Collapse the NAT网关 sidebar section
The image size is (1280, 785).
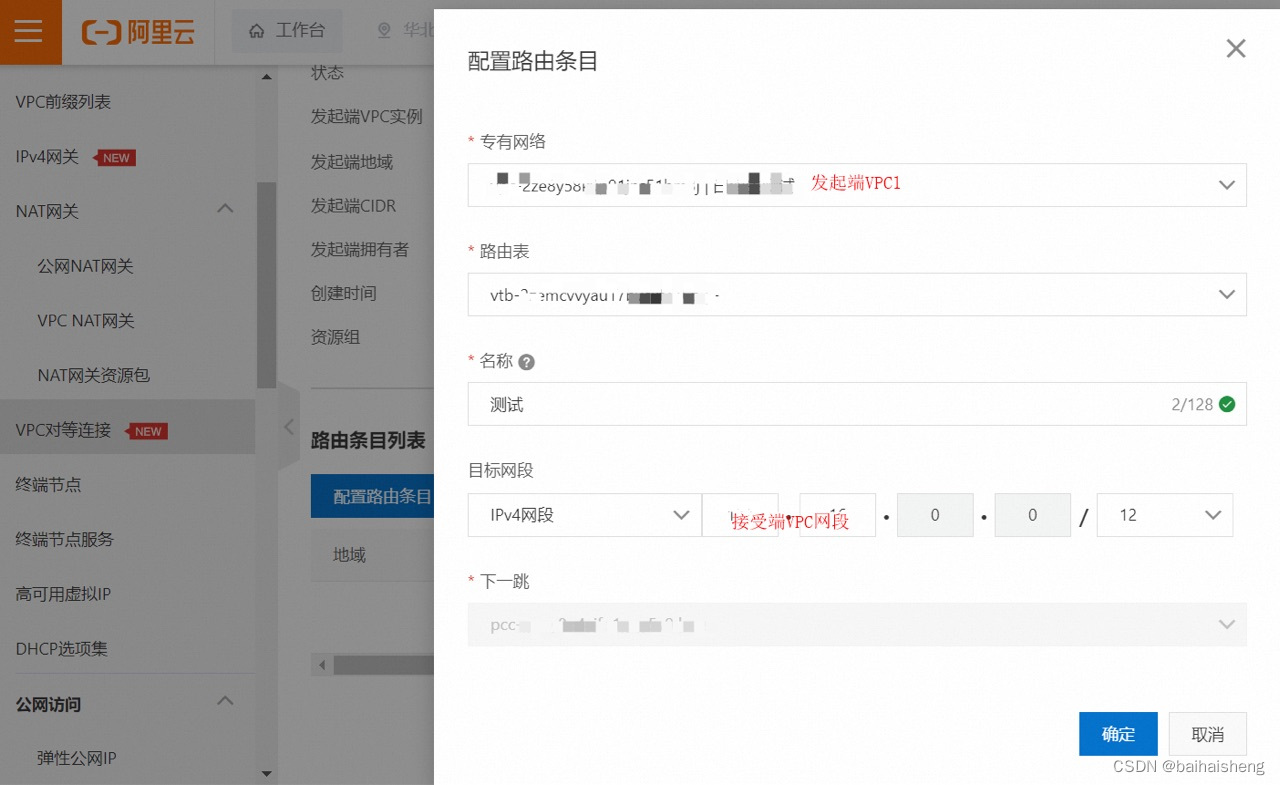225,208
